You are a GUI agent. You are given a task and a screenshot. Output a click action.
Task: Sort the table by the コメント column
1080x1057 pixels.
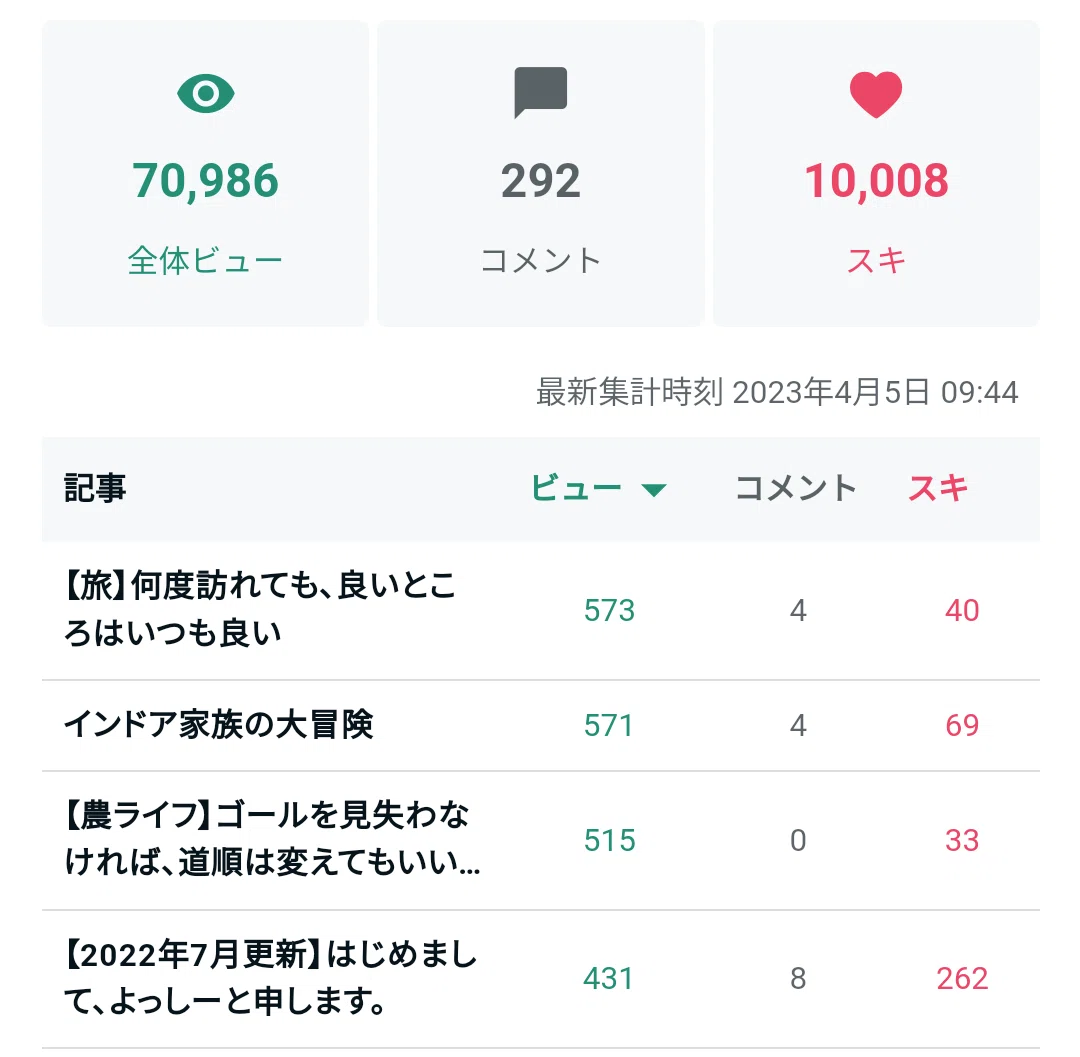(796, 488)
